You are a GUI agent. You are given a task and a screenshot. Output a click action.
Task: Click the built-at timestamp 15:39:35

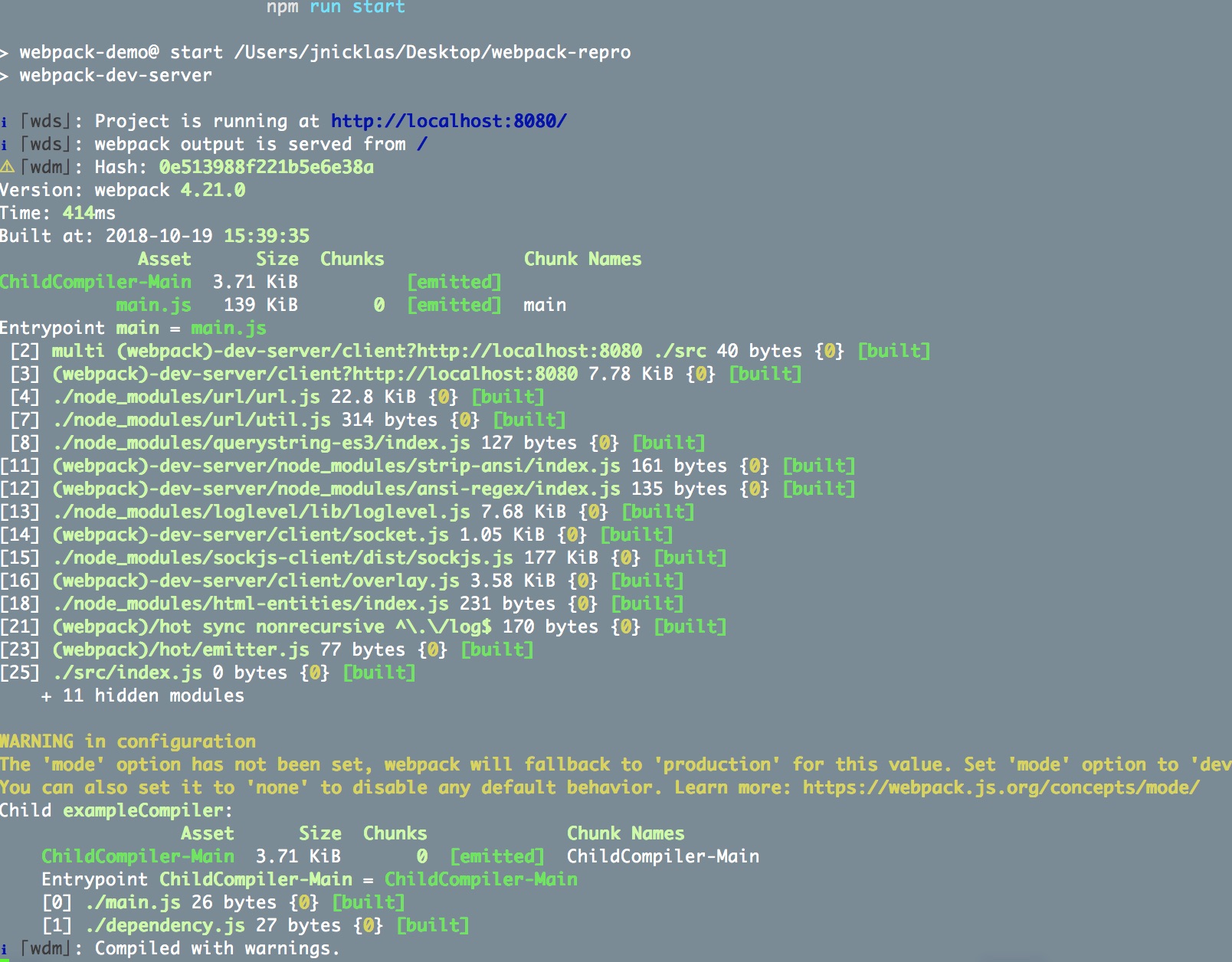pos(267,236)
